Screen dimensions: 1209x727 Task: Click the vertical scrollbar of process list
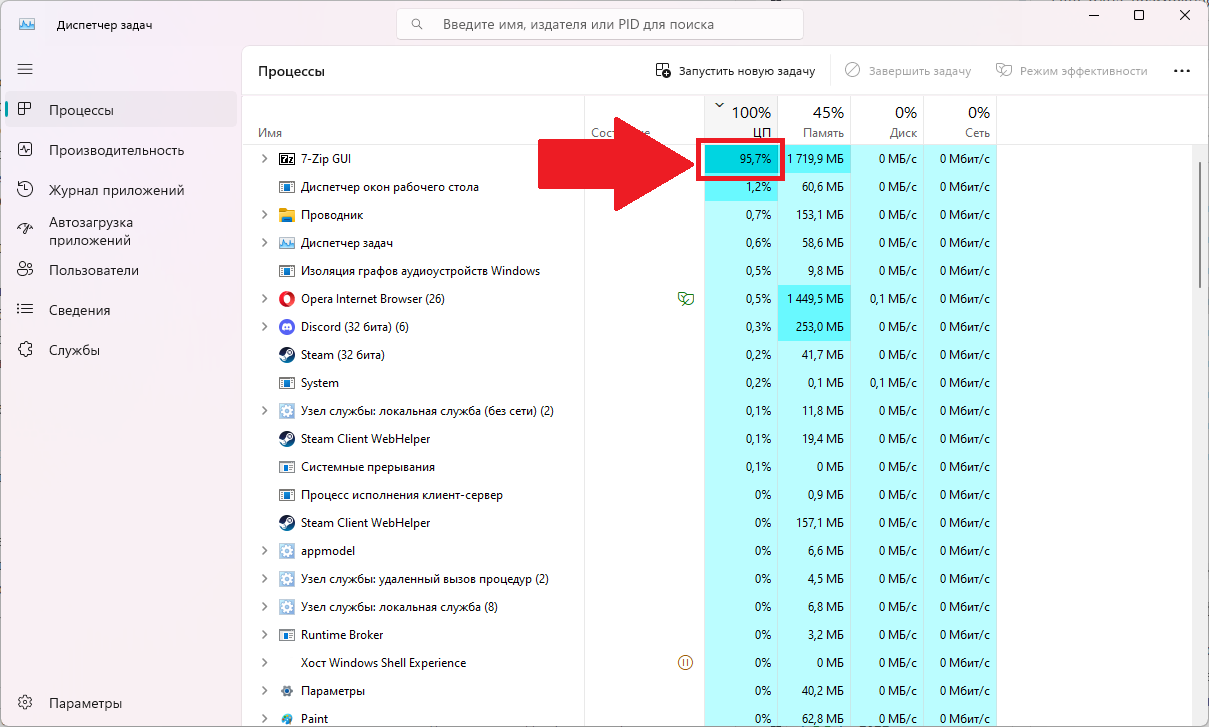click(1199, 225)
